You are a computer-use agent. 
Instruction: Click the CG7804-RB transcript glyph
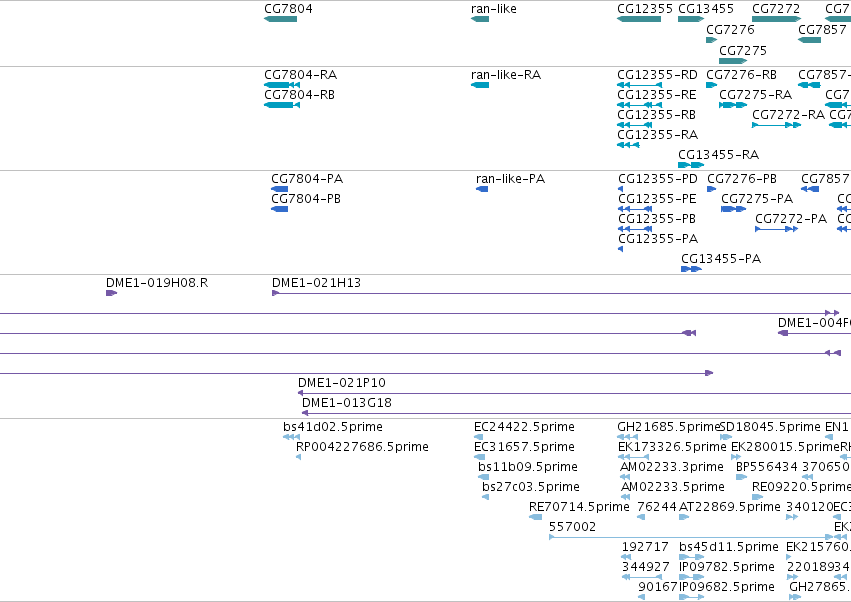[x=282, y=105]
